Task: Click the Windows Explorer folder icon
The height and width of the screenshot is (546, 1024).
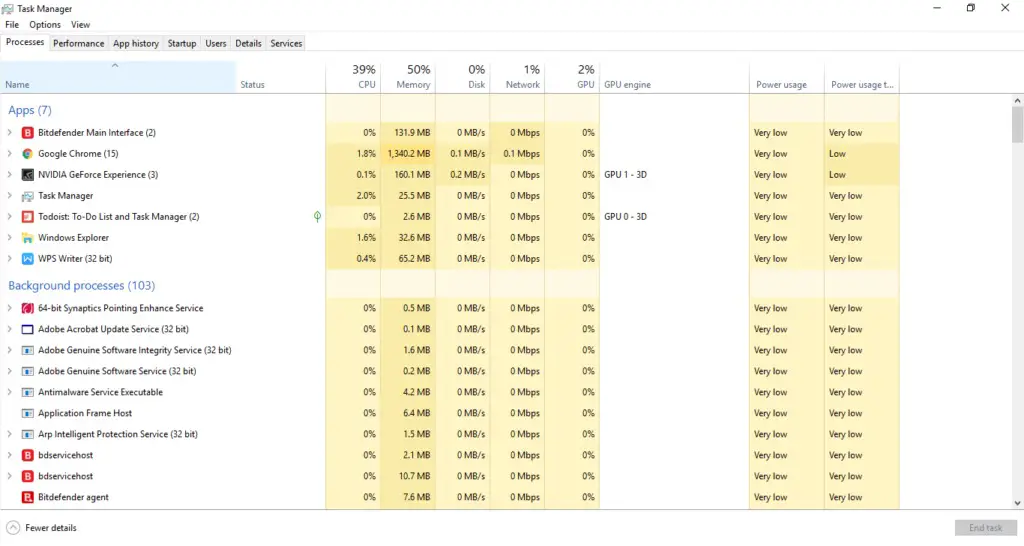Action: [x=27, y=238]
